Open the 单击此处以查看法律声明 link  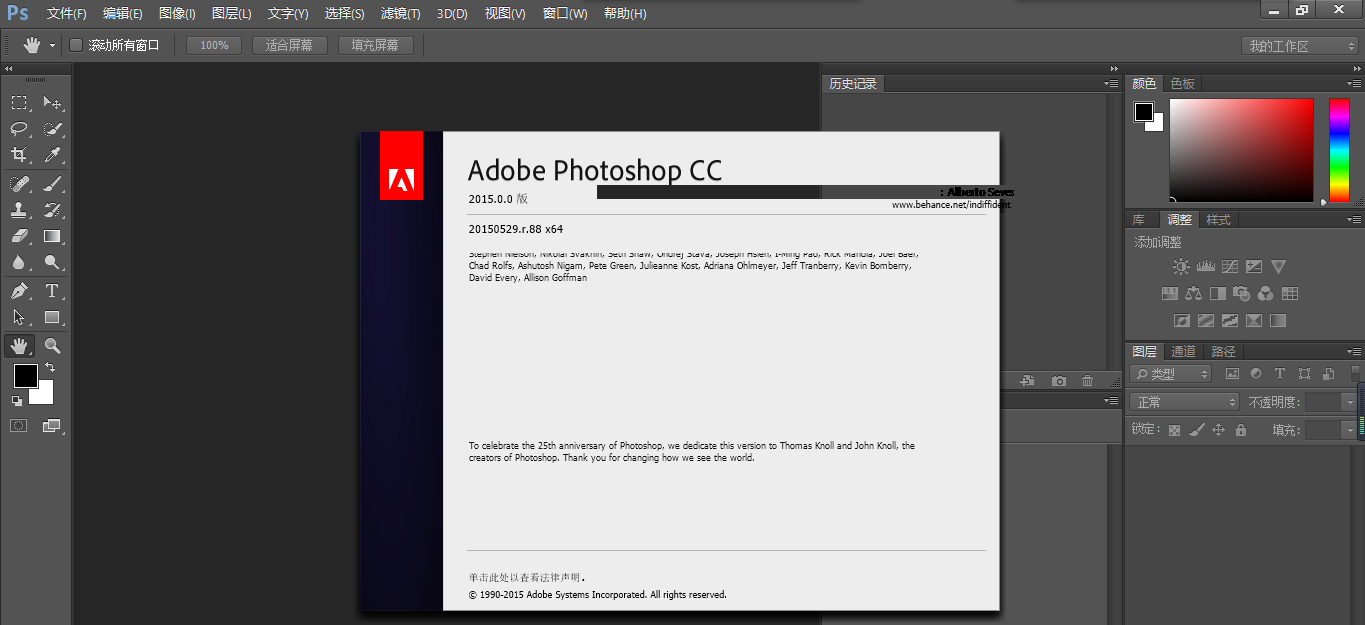pos(526,578)
